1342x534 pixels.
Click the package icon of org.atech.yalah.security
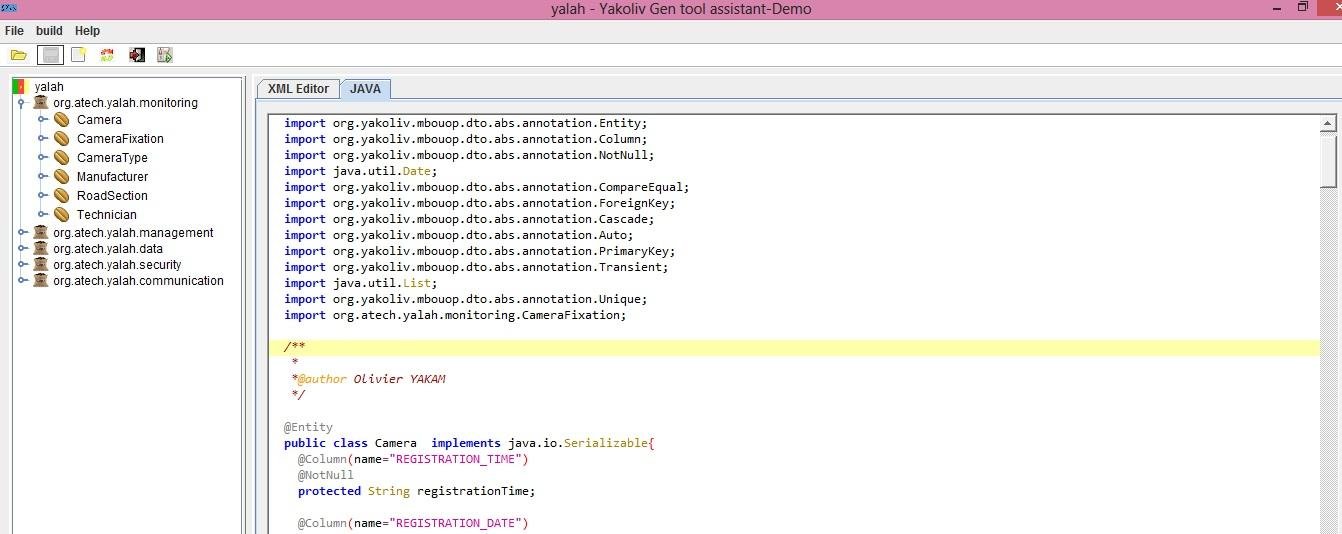pyautogui.click(x=41, y=264)
